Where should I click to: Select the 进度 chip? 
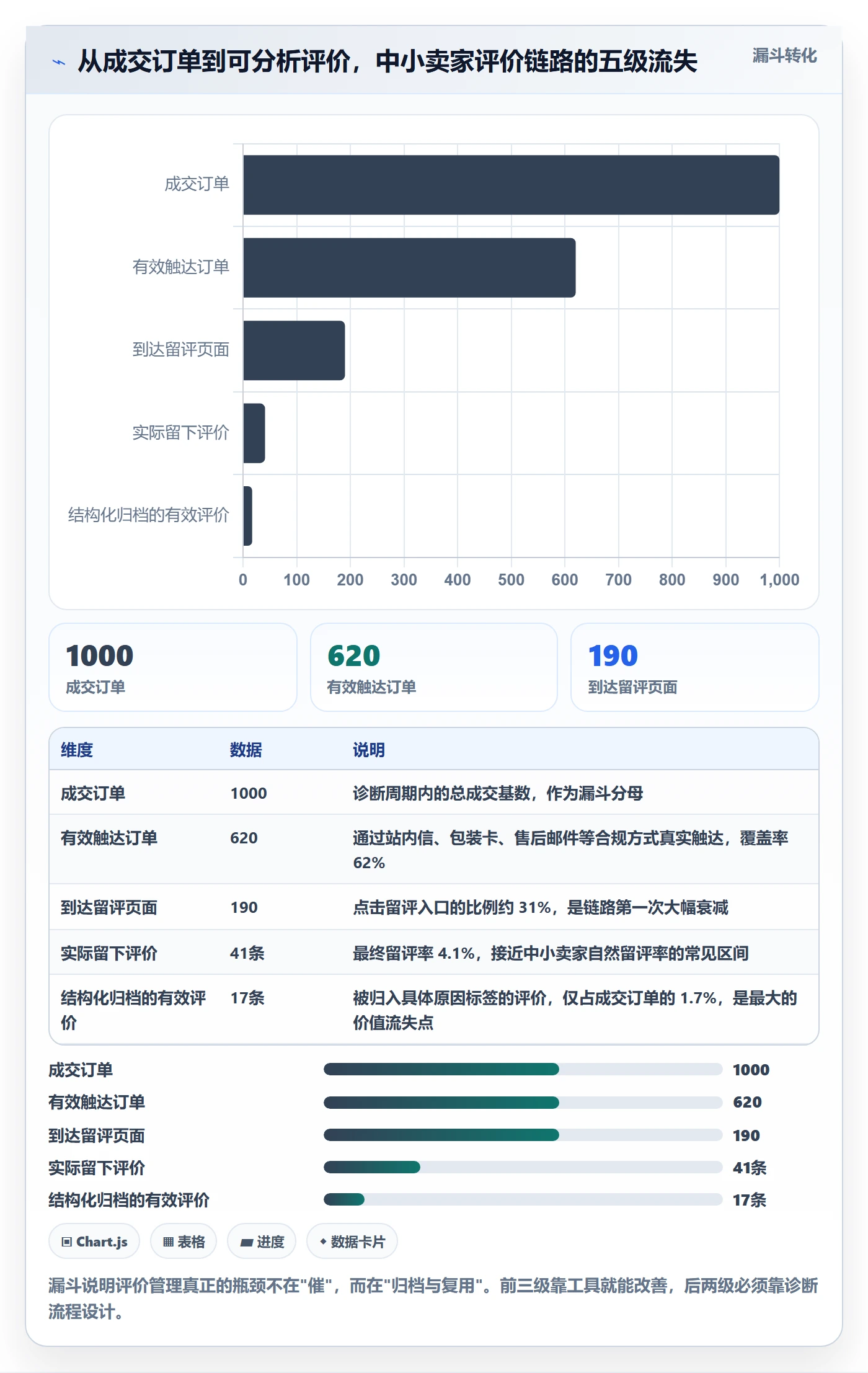tap(262, 1242)
